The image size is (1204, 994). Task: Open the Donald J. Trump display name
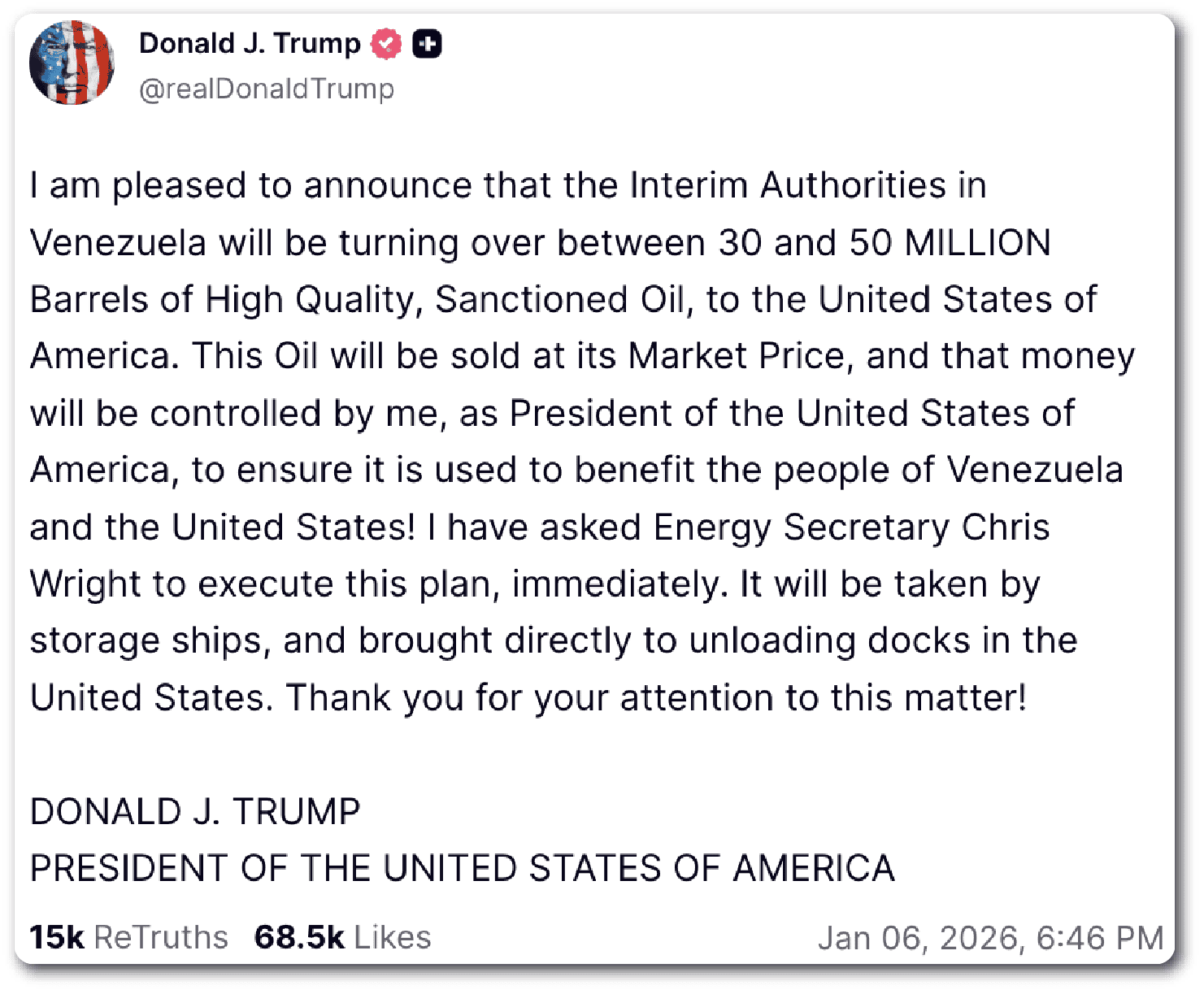coord(250,43)
